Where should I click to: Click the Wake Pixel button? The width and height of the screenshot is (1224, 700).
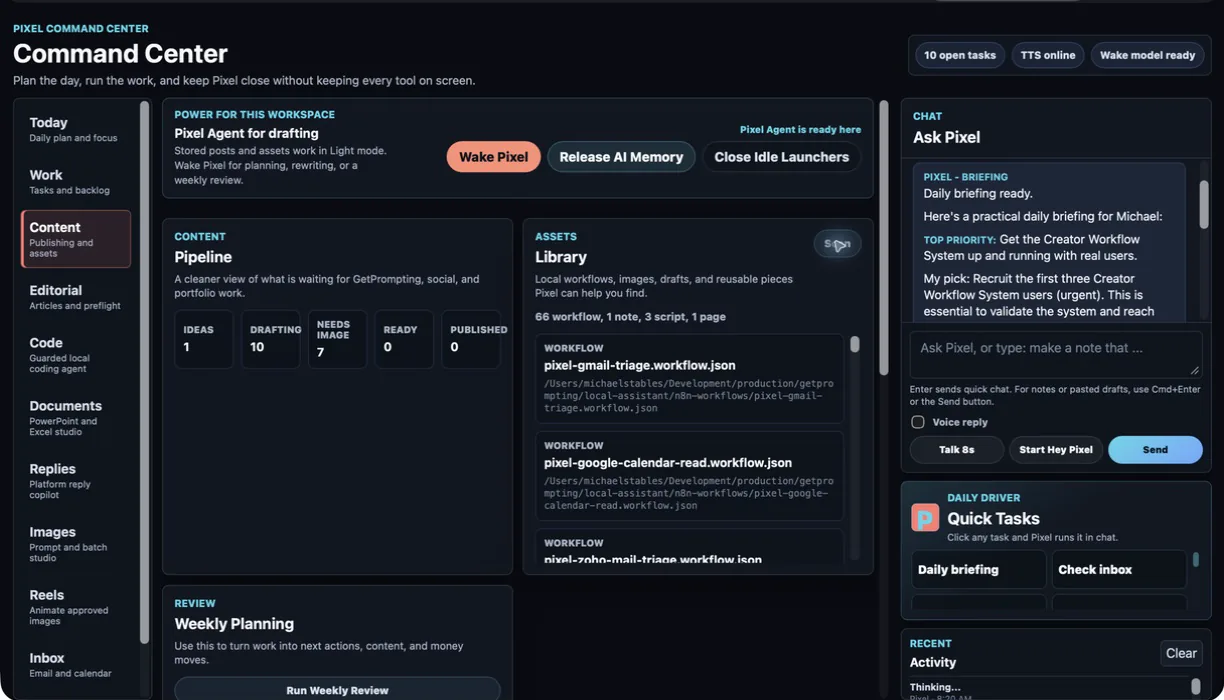click(x=494, y=157)
